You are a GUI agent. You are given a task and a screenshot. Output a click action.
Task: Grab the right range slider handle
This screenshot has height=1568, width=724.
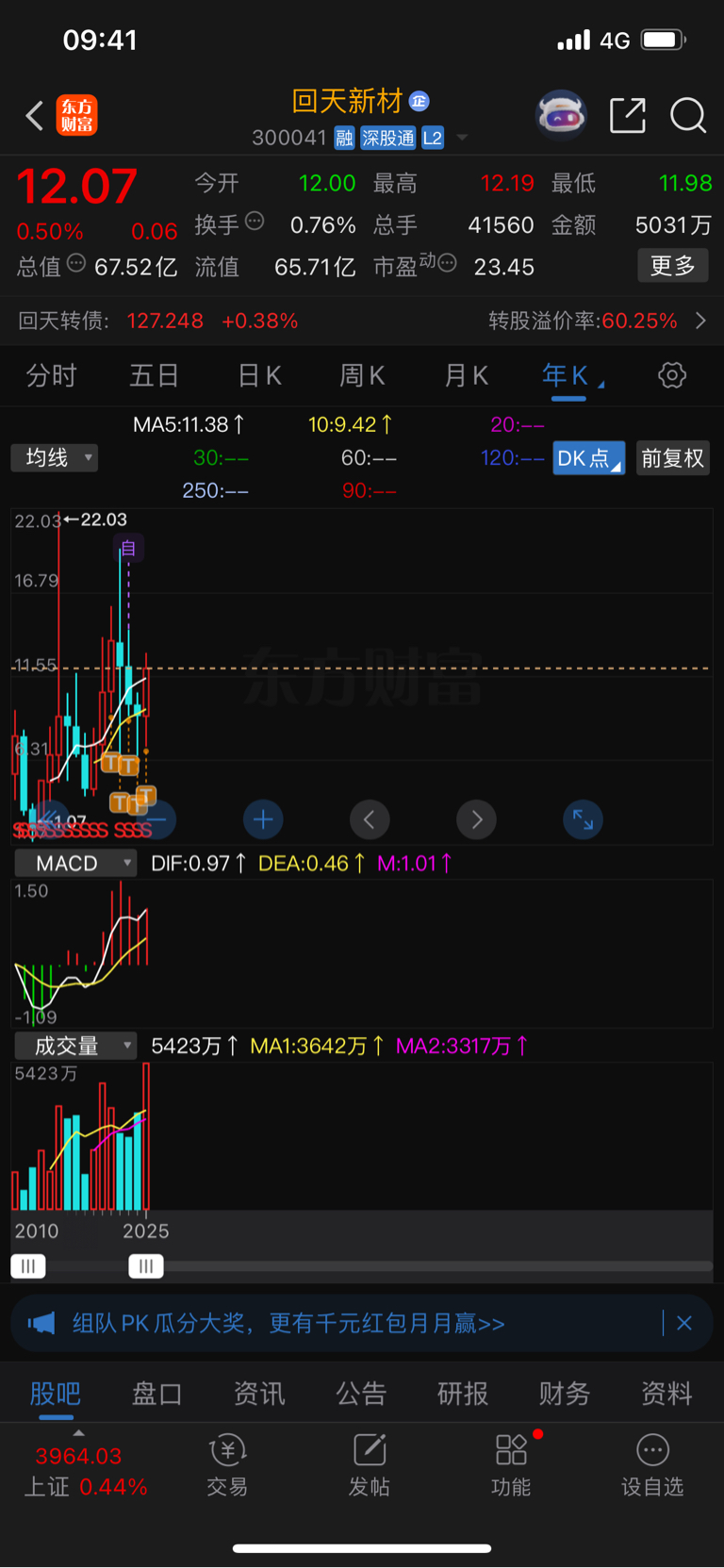click(x=146, y=1266)
